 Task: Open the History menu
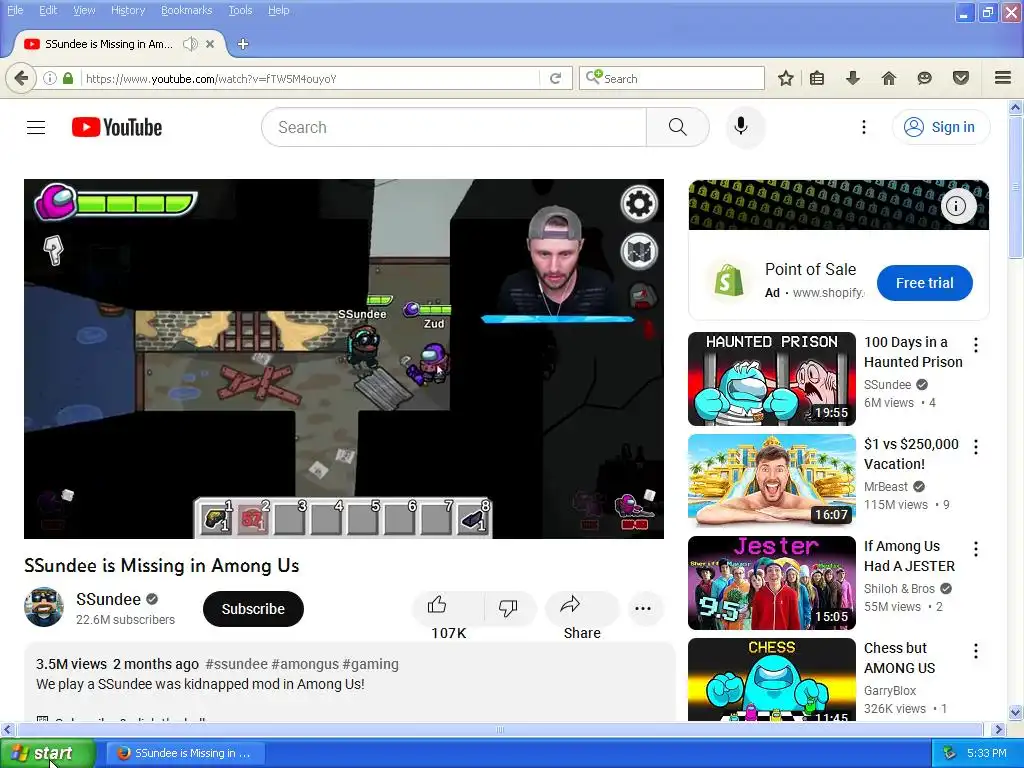click(128, 10)
